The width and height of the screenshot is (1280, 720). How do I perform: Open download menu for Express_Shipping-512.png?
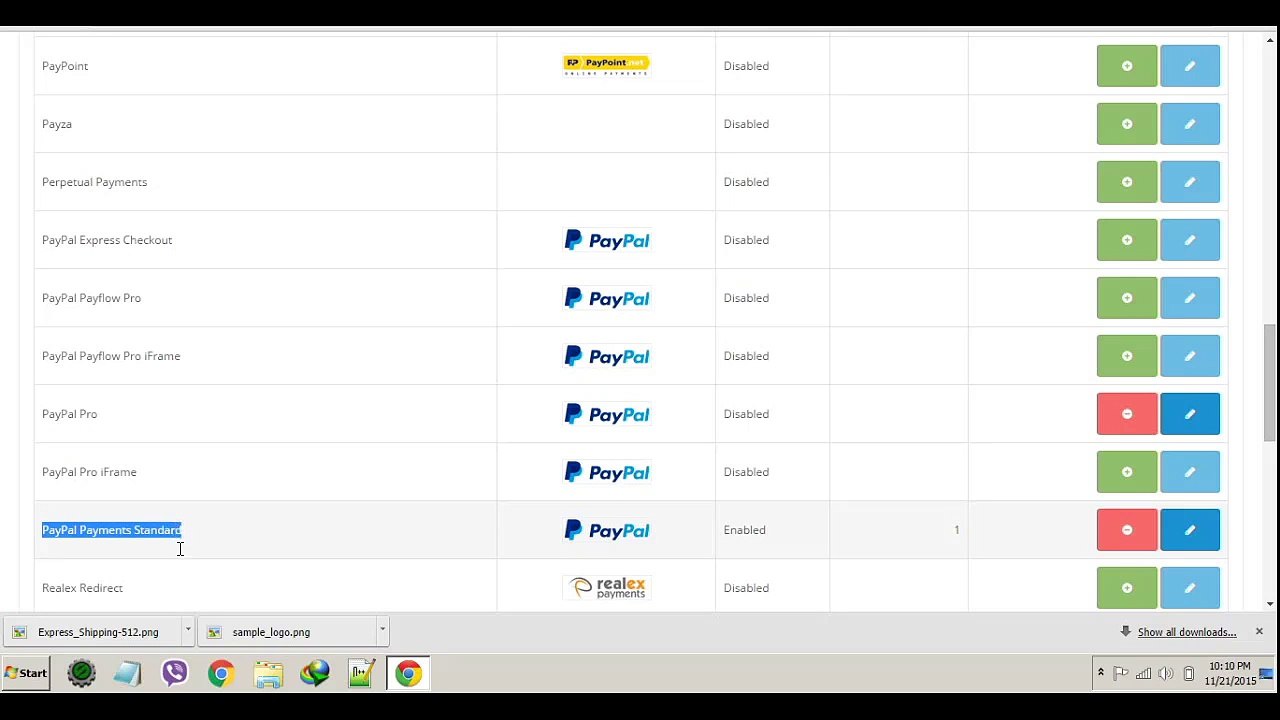click(187, 631)
